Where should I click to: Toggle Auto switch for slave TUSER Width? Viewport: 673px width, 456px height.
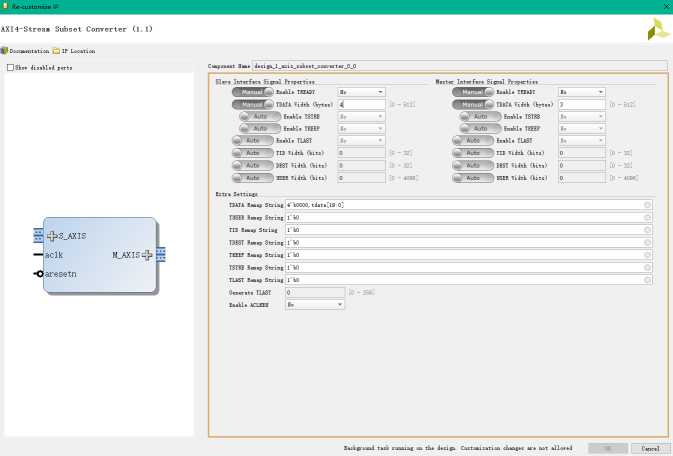click(252, 178)
